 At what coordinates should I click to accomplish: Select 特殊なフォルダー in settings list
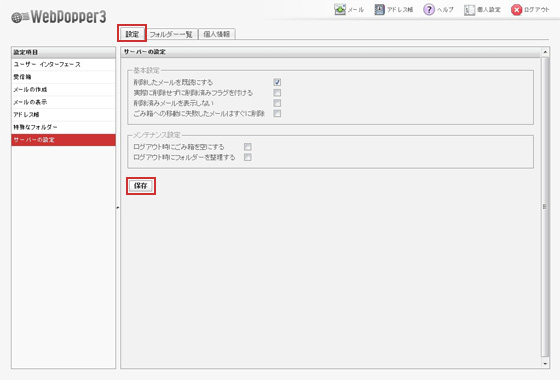click(64, 127)
